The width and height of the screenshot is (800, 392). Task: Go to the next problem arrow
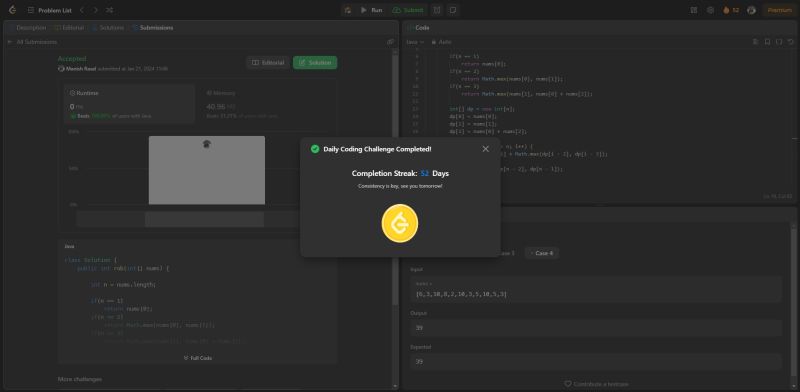pyautogui.click(x=95, y=10)
